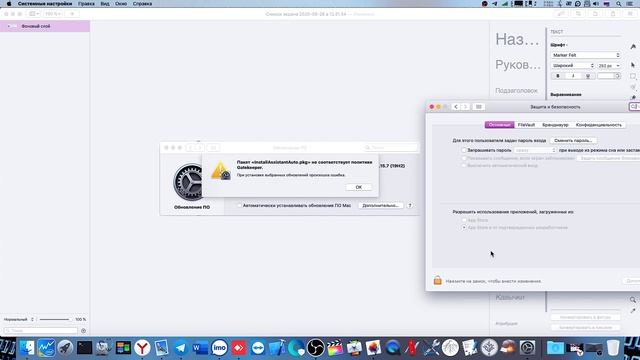
Task: Open Launchpad rocket icon in dock
Action: pyautogui.click(x=65, y=348)
